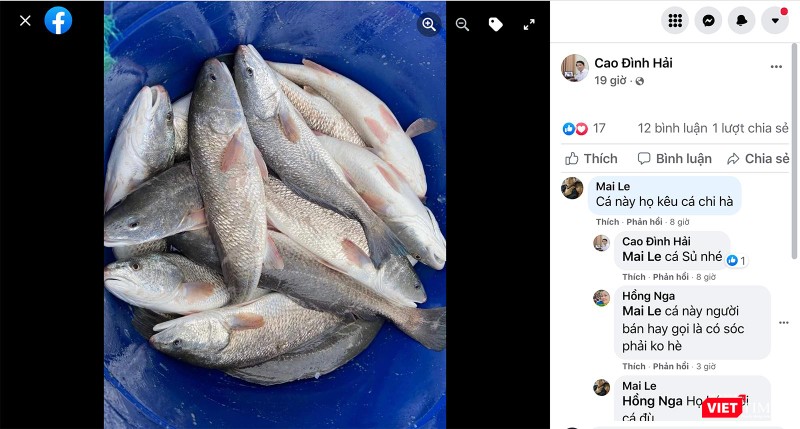Toggle Thích on the post
Screen dimensions: 800x429
(x=591, y=159)
